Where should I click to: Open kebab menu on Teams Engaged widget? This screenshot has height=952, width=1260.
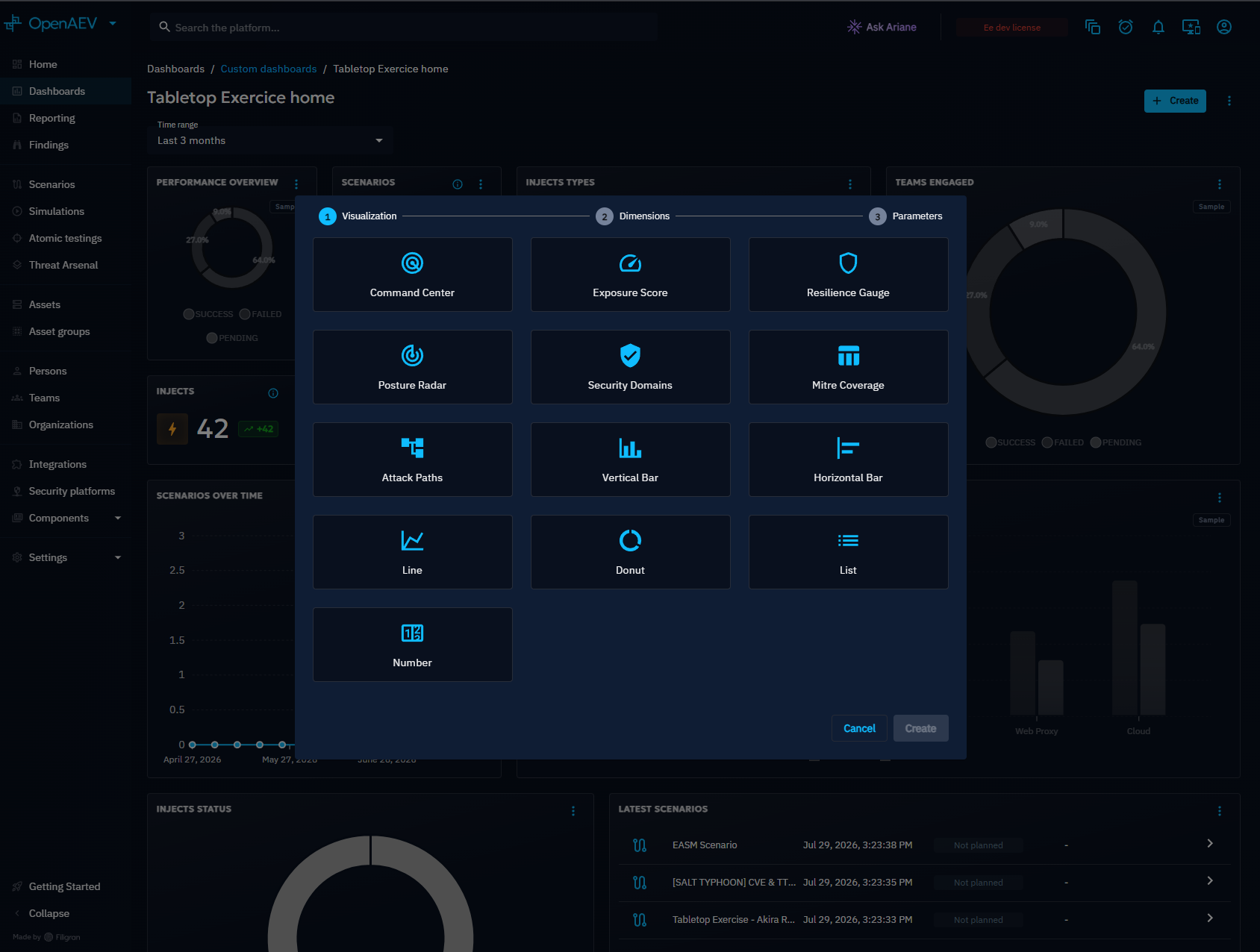(1220, 184)
